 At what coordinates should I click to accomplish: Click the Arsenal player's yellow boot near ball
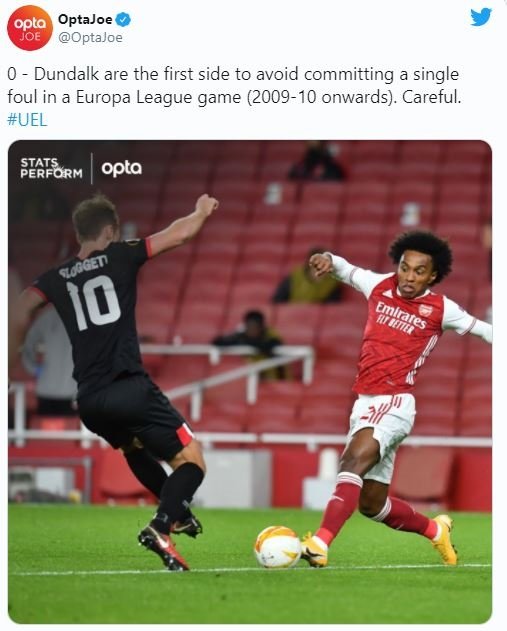(314, 549)
